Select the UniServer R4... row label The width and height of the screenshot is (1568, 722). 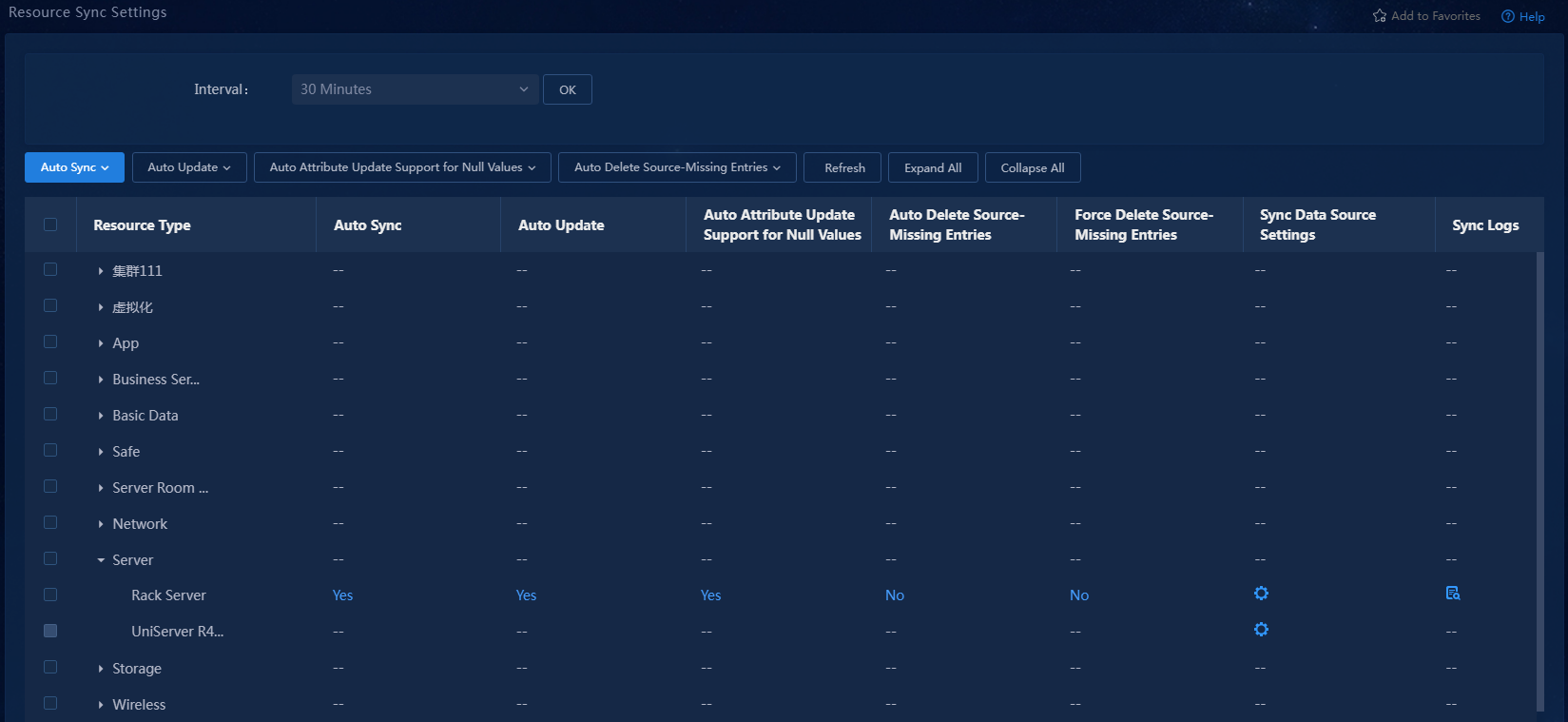(178, 632)
